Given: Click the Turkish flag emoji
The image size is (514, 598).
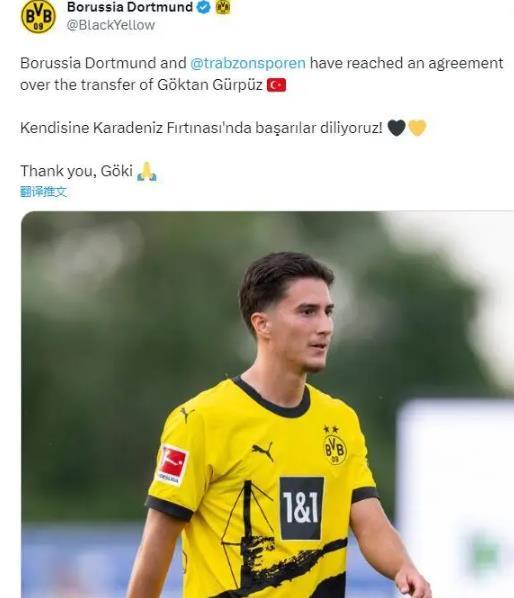Looking at the screenshot, I should point(276,85).
